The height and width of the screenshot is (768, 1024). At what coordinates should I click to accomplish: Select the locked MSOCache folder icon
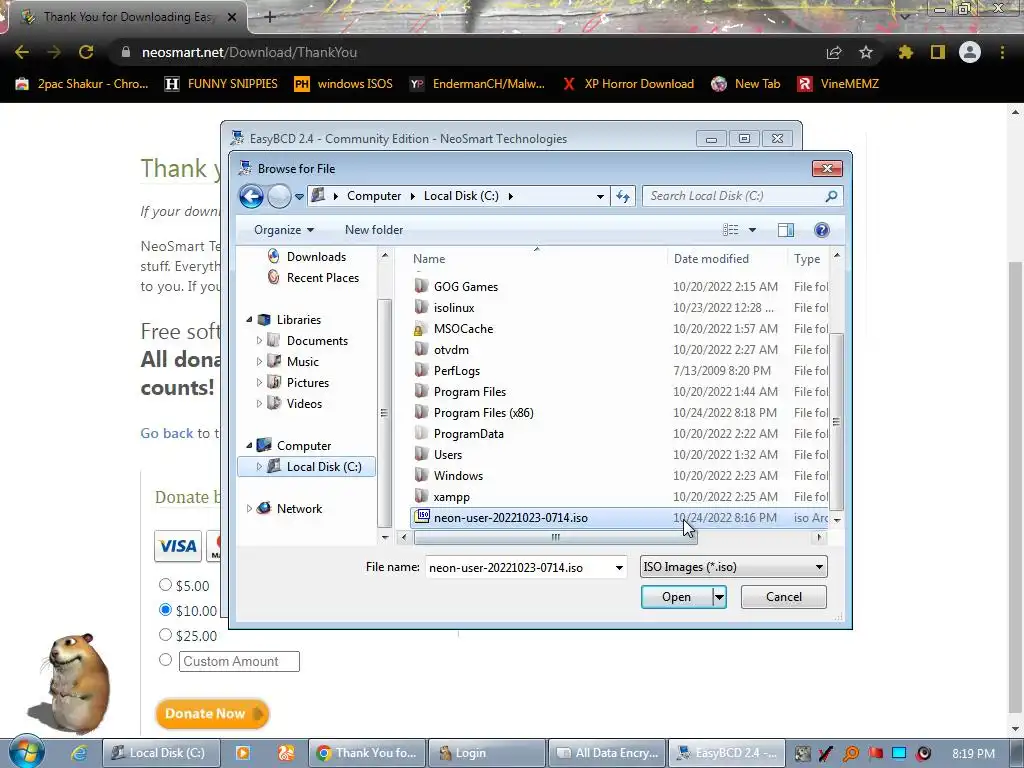(421, 328)
